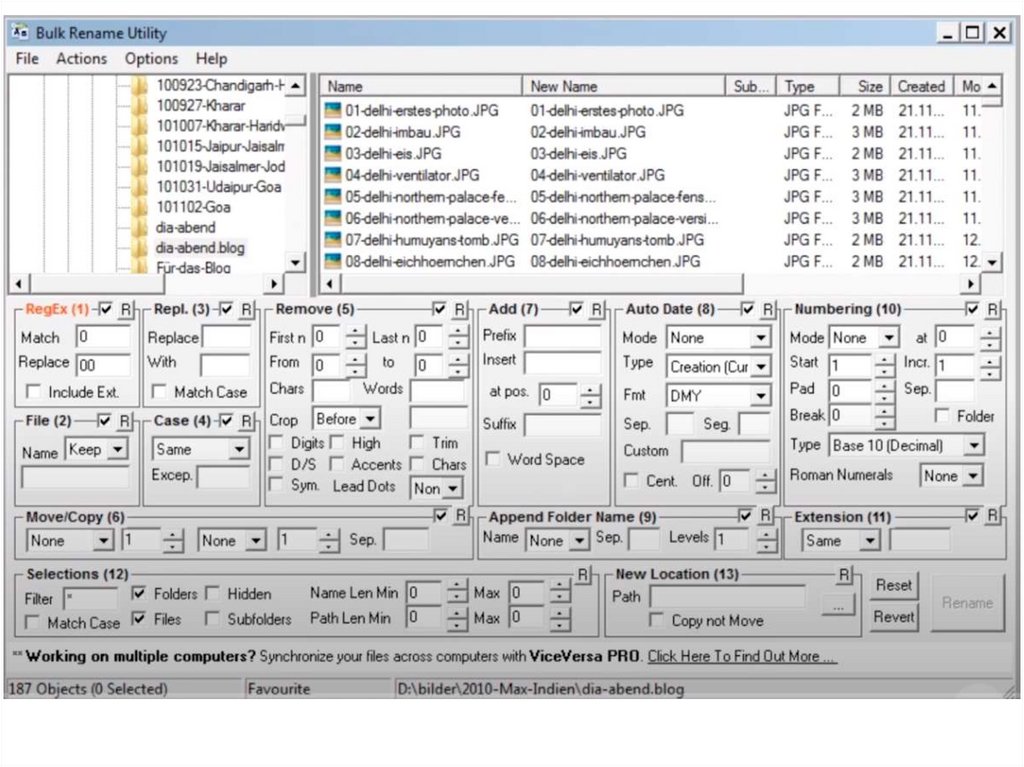
Task: Click the browse button next to Path field
Action: pos(837,604)
